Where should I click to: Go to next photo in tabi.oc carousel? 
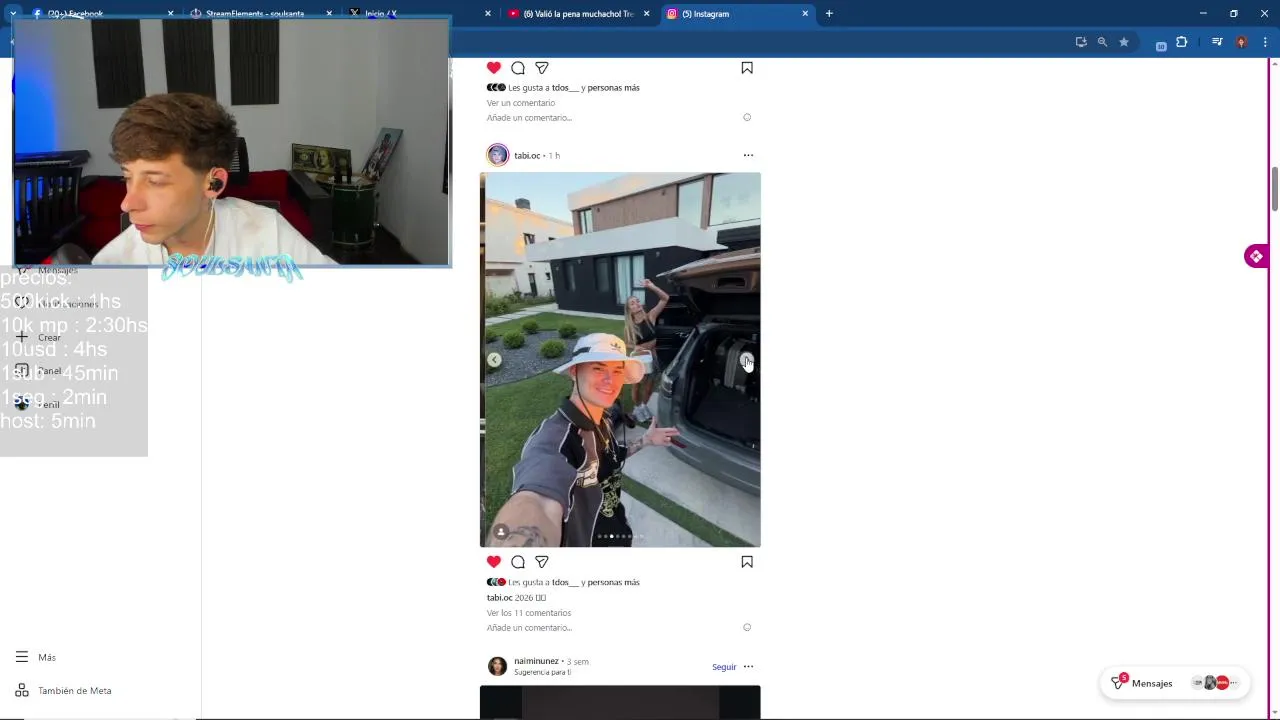pyautogui.click(x=746, y=360)
